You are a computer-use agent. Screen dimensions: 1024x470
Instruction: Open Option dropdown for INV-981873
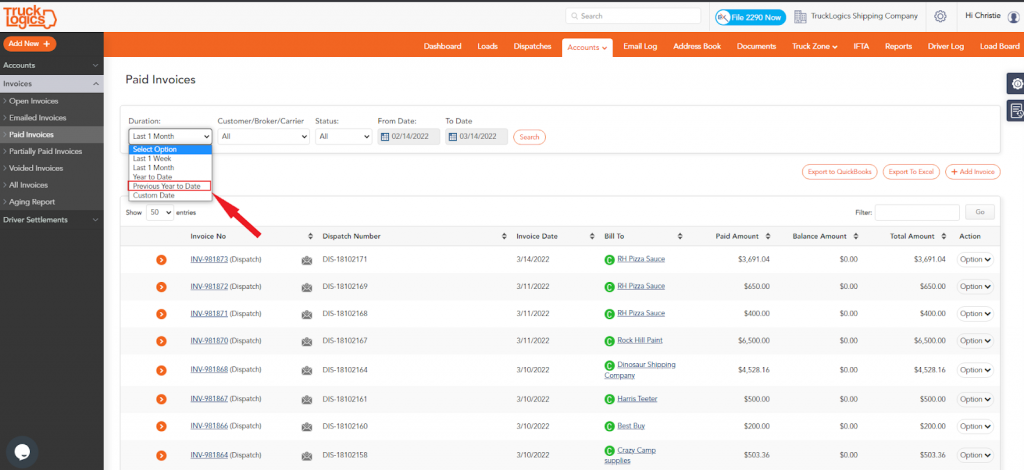pos(975,259)
